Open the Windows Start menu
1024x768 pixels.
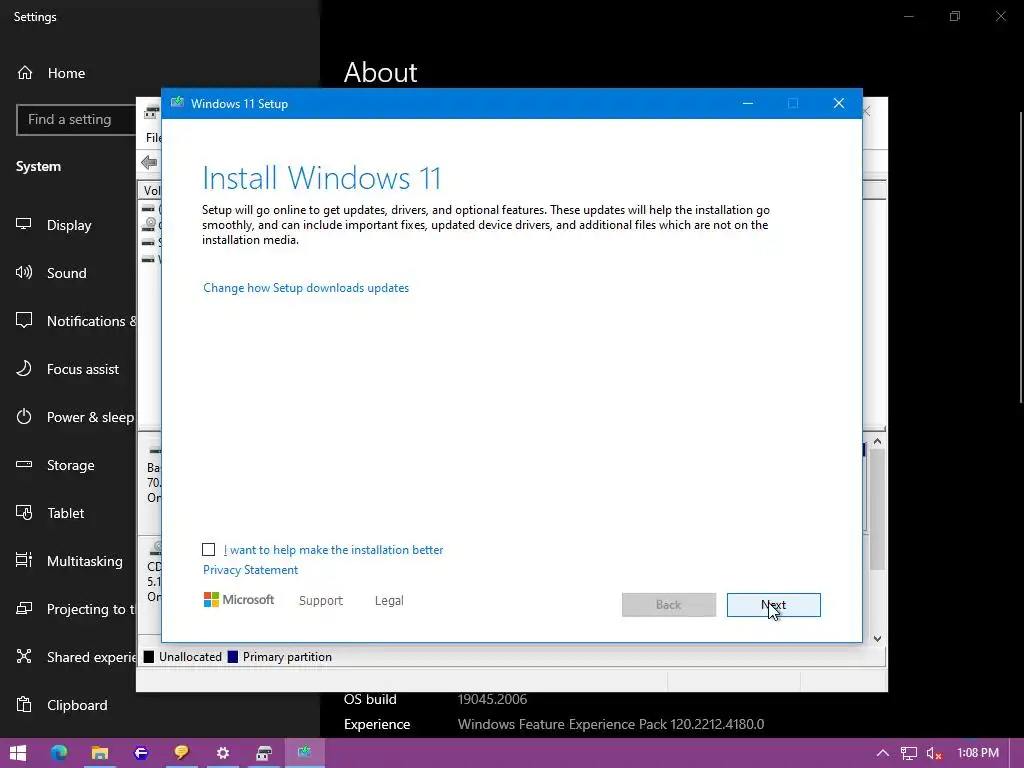pyautogui.click(x=18, y=753)
